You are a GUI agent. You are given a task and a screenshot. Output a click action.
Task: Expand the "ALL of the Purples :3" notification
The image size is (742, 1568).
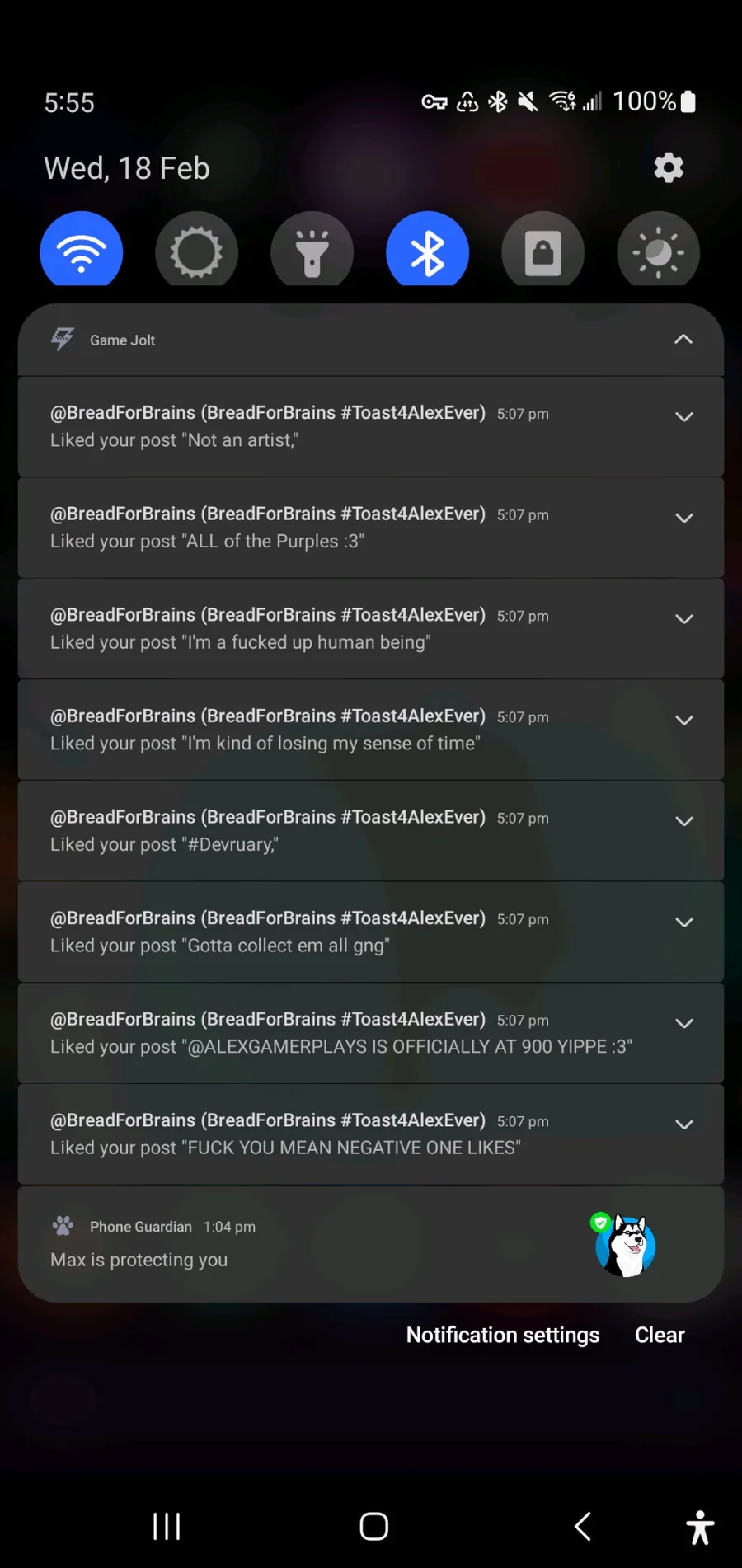tap(683, 519)
